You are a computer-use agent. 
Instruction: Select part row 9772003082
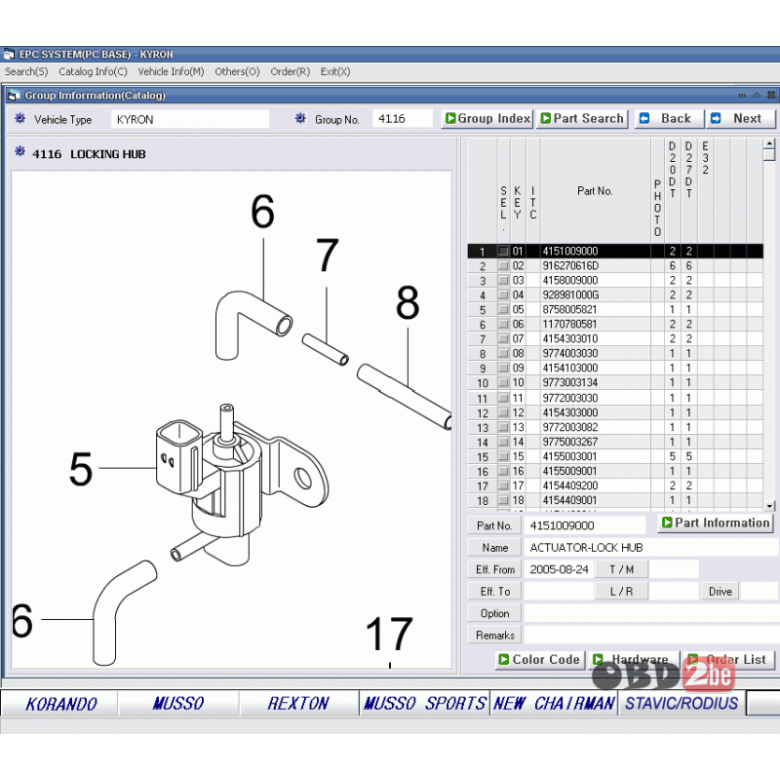click(x=615, y=427)
